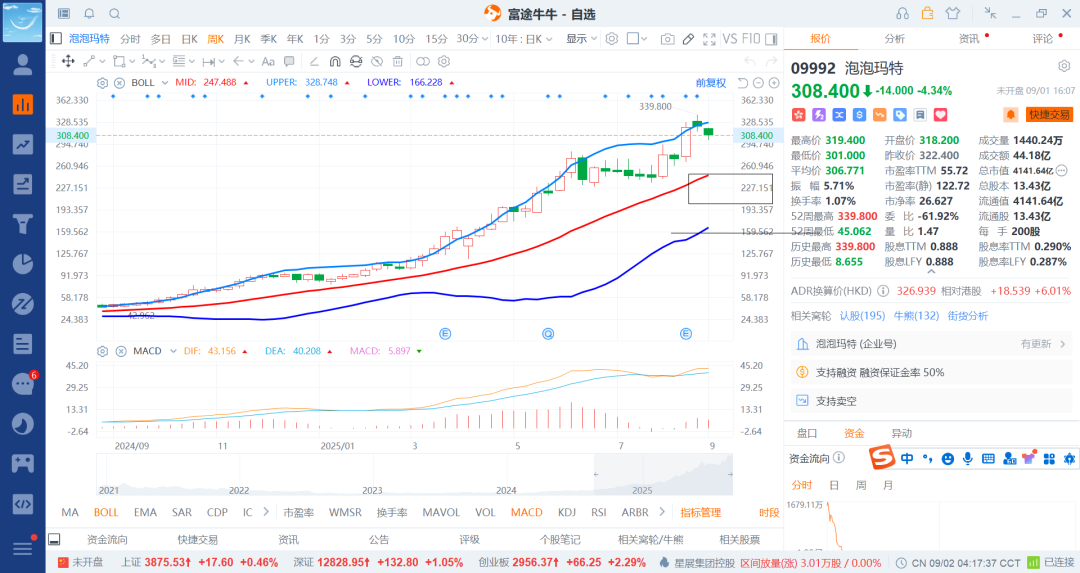Open the 10年: 日K range dropdown
Viewport: 1080px width, 573px height.
tap(524, 39)
